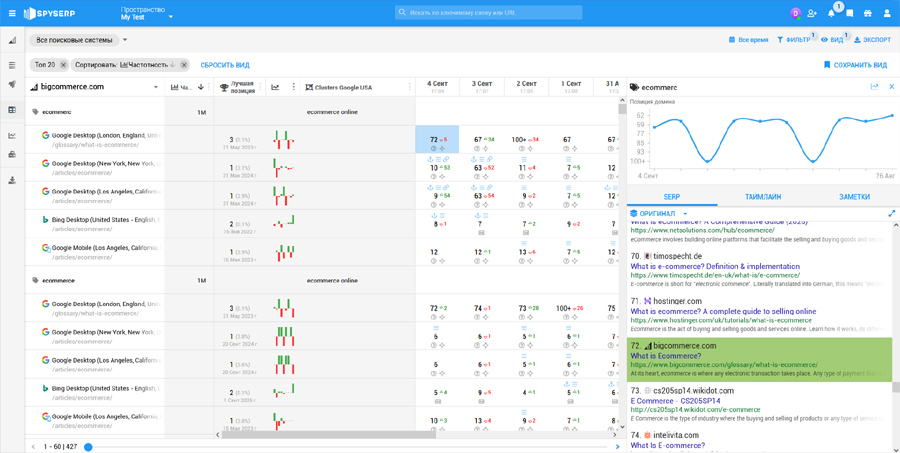The image size is (900, 453).
Task: Open the 'Фильтр' filter menu
Action: pyautogui.click(x=793, y=40)
